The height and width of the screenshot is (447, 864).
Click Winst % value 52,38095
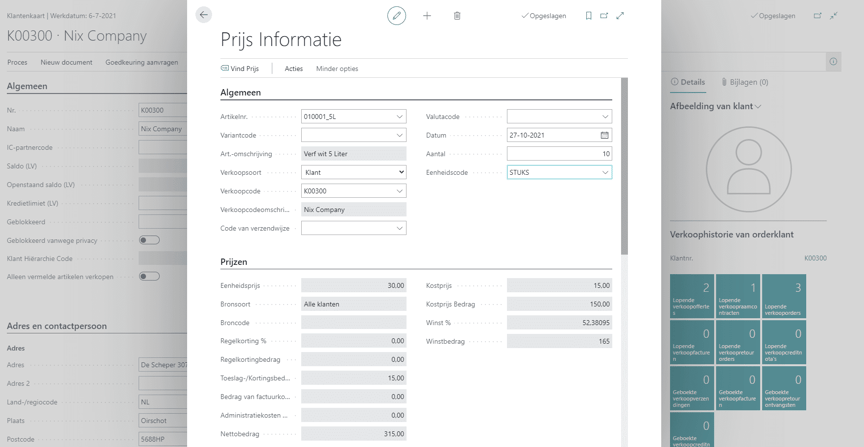(559, 322)
